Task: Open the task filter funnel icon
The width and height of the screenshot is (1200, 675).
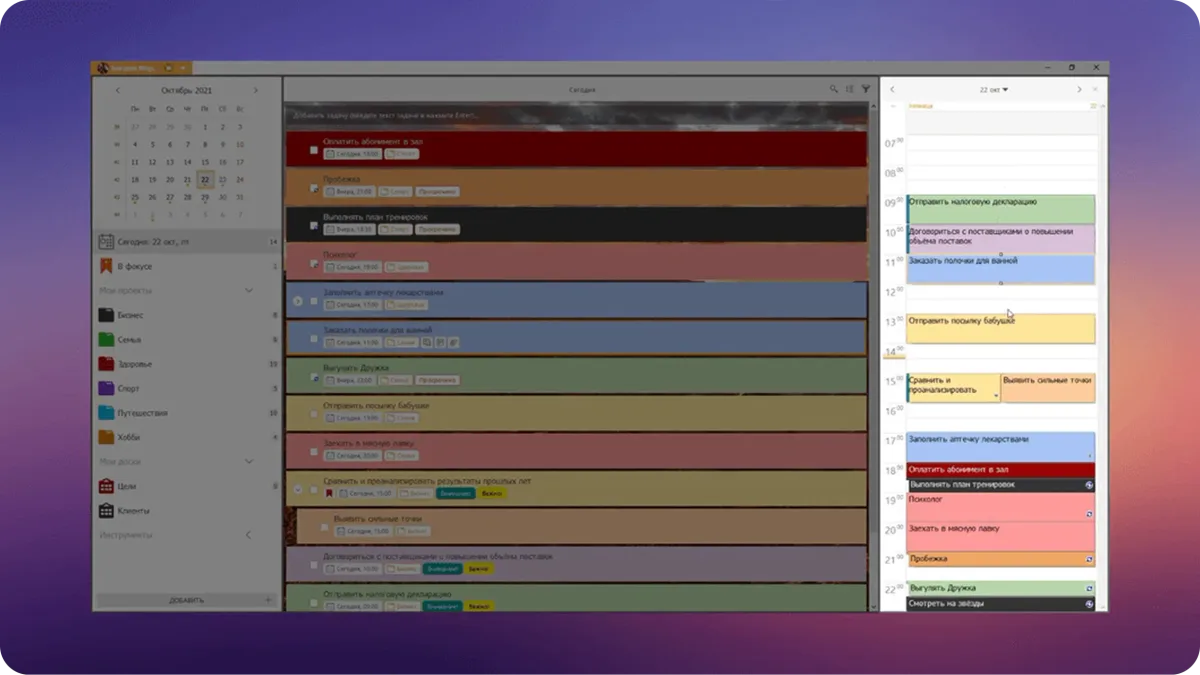Action: [866, 89]
